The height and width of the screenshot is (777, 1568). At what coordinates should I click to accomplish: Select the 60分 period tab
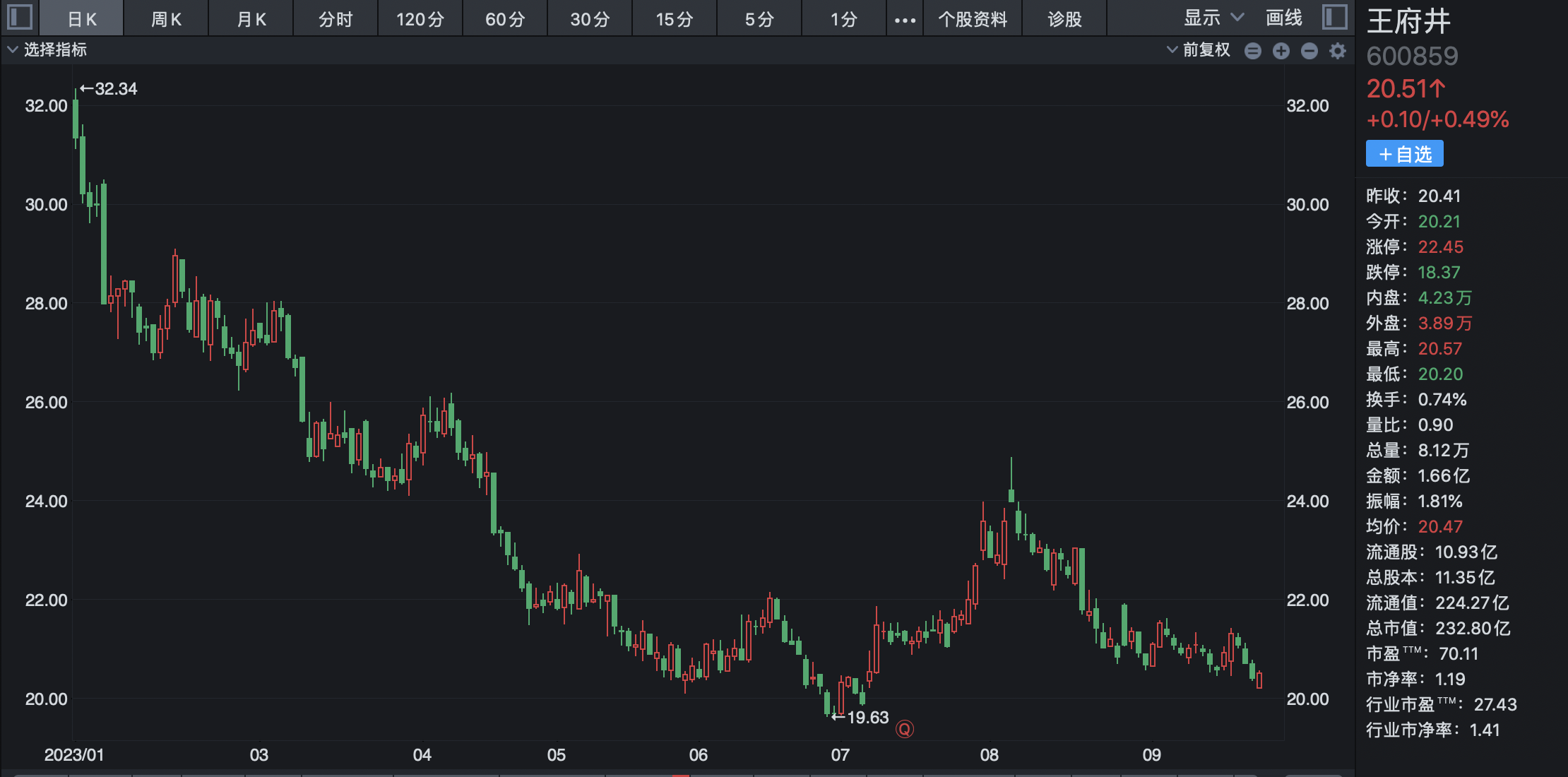505,19
